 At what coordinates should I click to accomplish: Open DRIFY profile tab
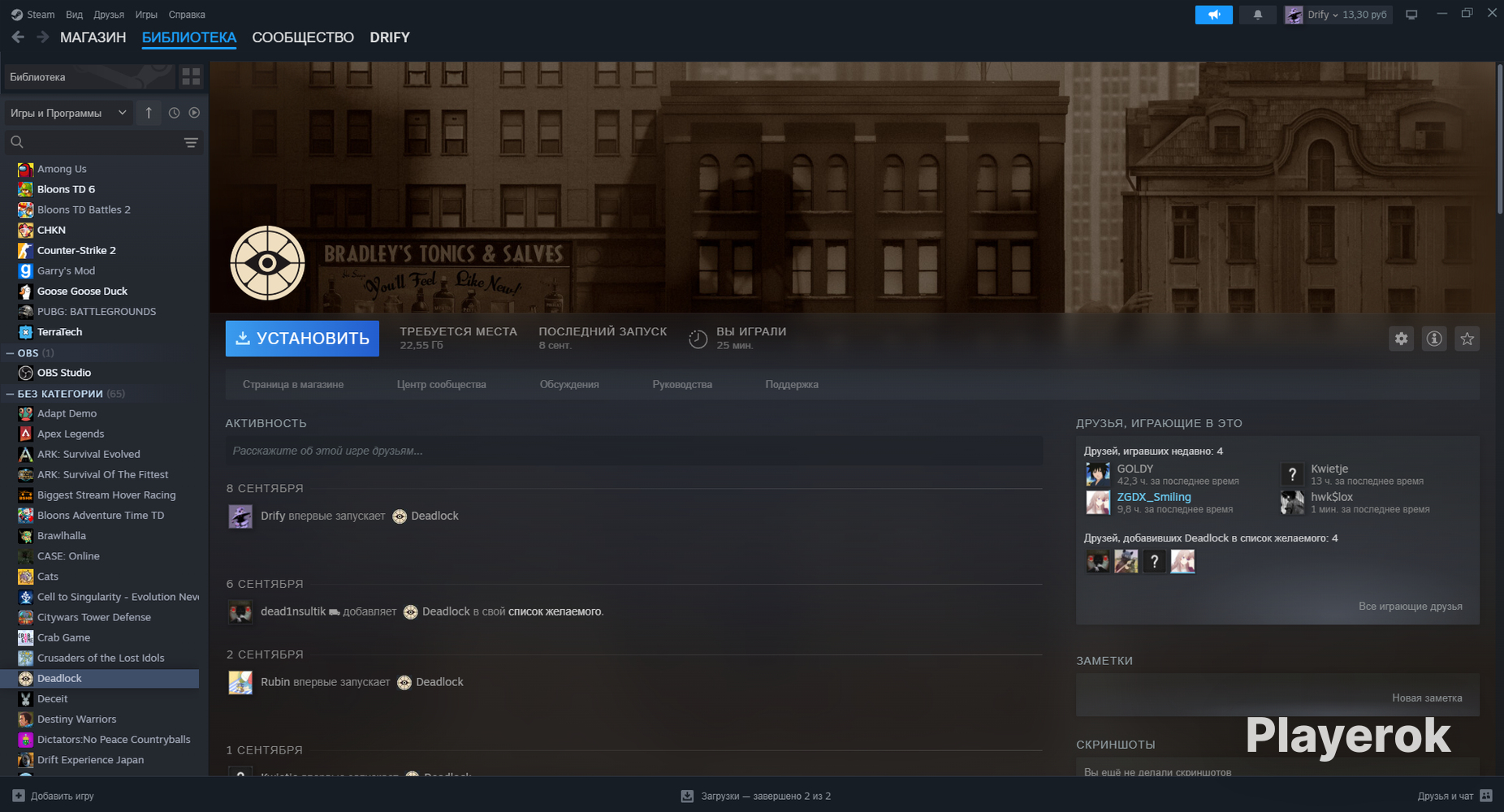[x=390, y=37]
